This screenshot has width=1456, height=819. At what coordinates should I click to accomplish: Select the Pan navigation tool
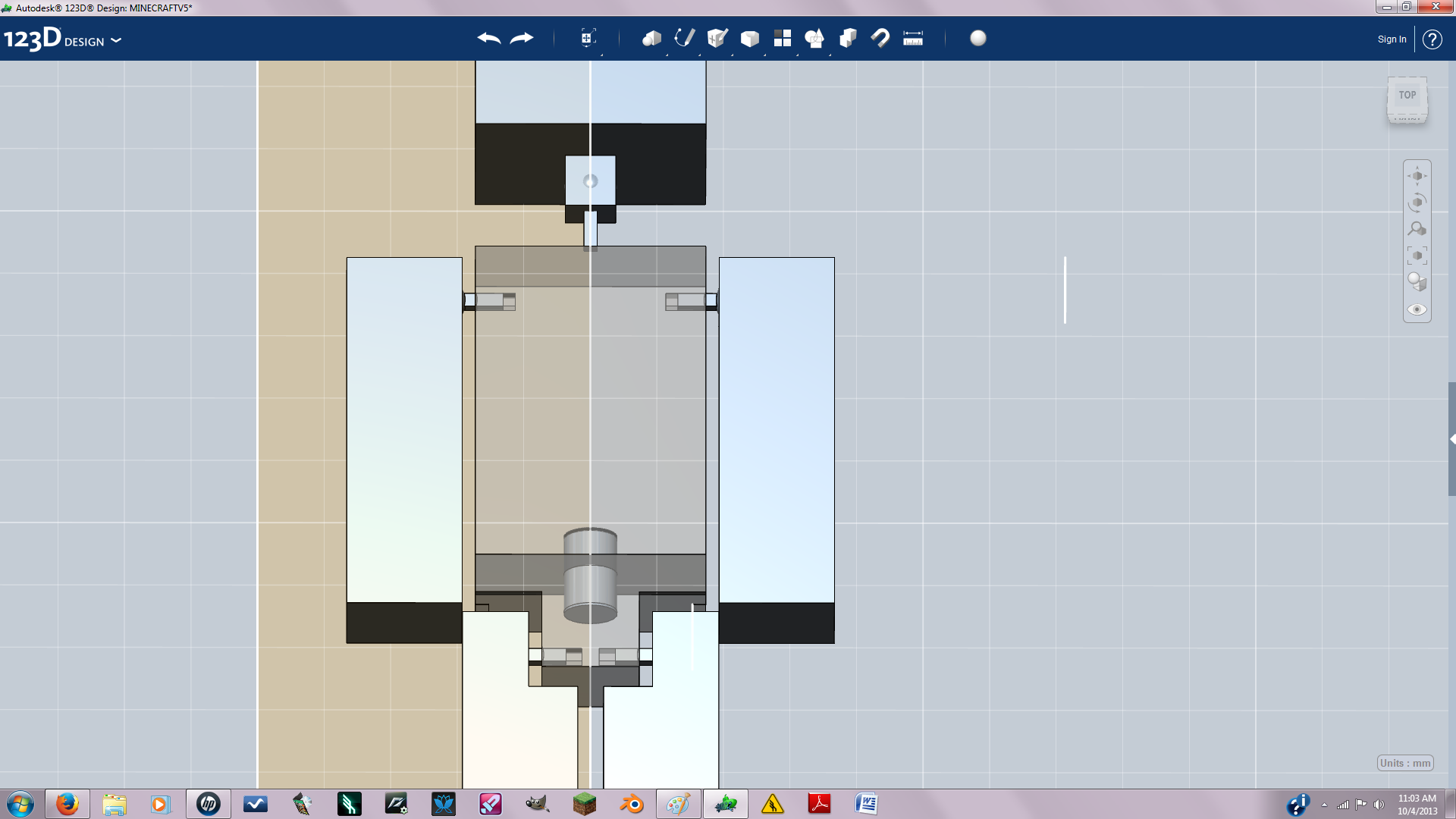click(1417, 176)
